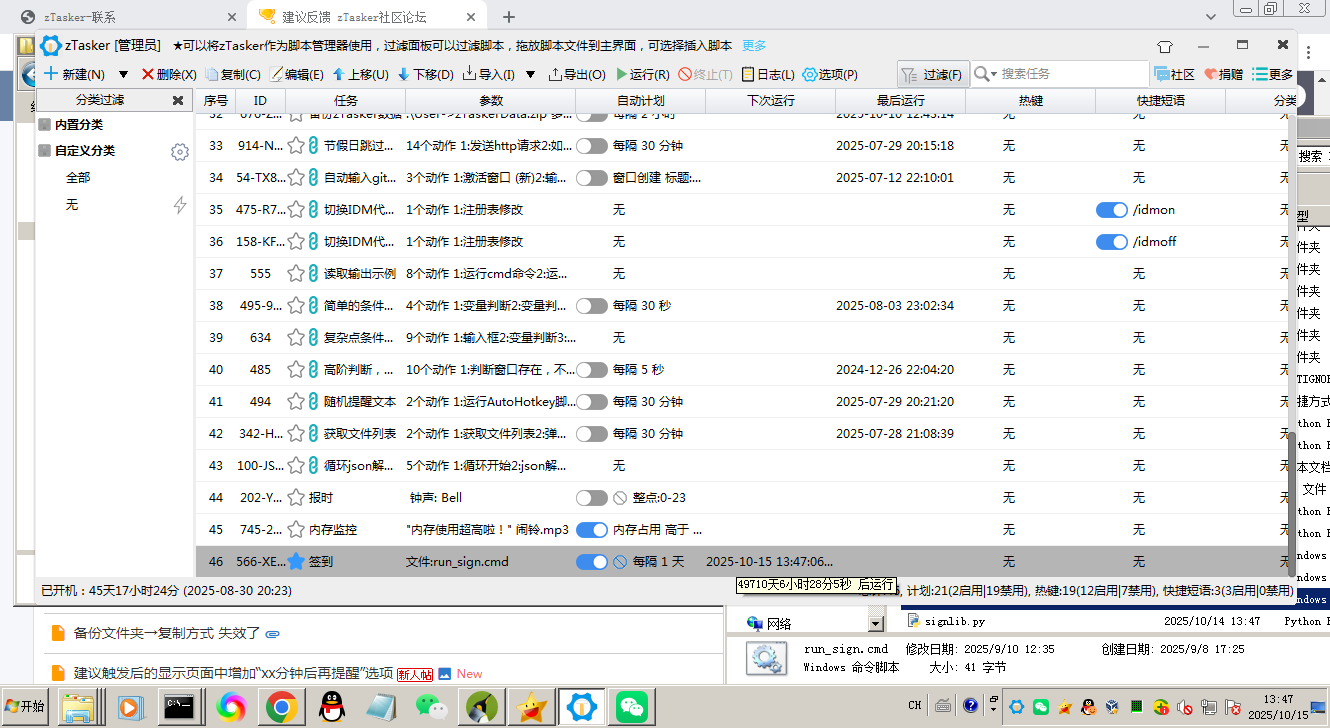Click the 过滤 filter button
The width and height of the screenshot is (1330, 728).
(x=935, y=73)
